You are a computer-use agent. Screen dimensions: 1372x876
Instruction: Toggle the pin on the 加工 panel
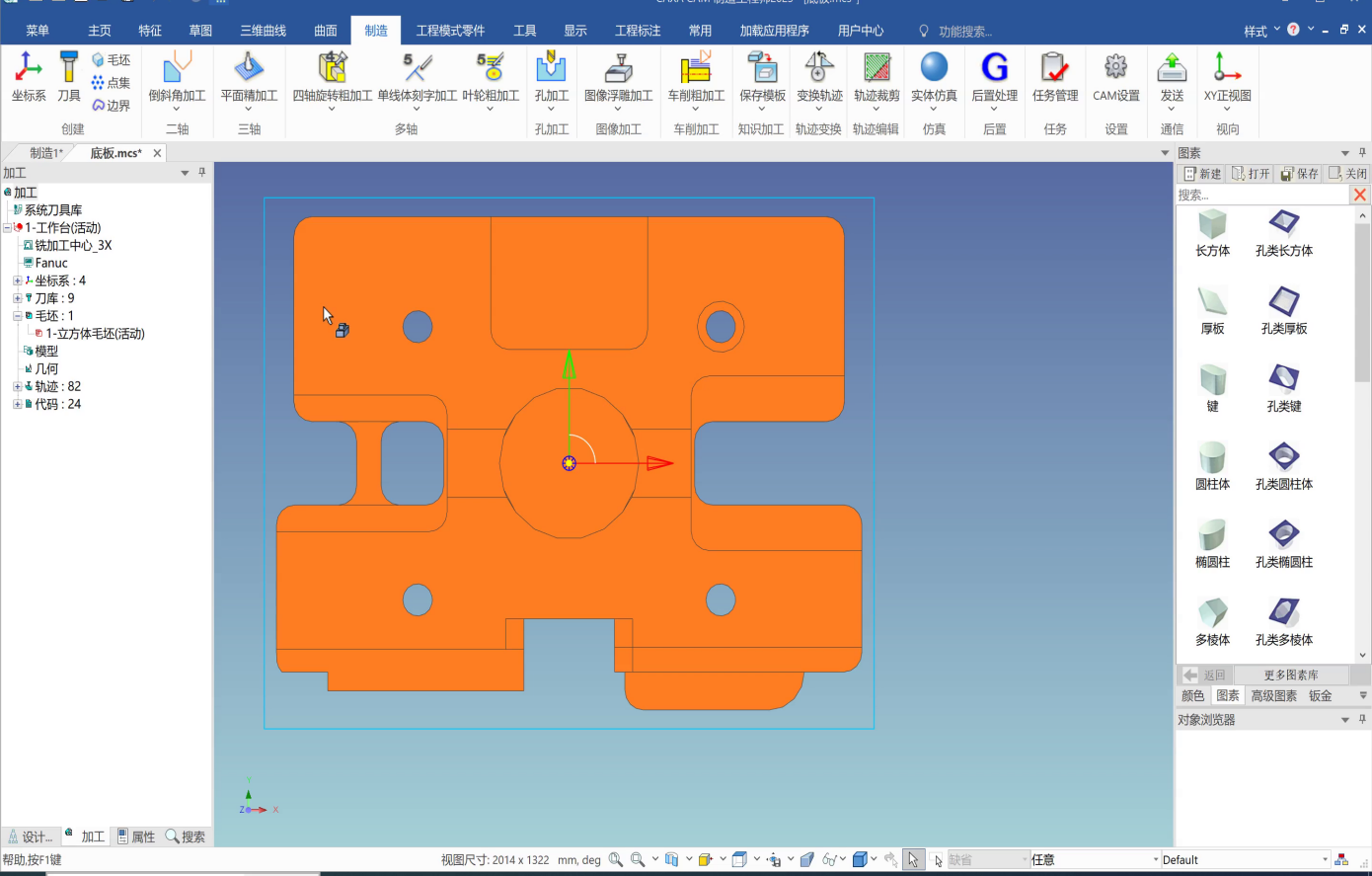pos(202,173)
